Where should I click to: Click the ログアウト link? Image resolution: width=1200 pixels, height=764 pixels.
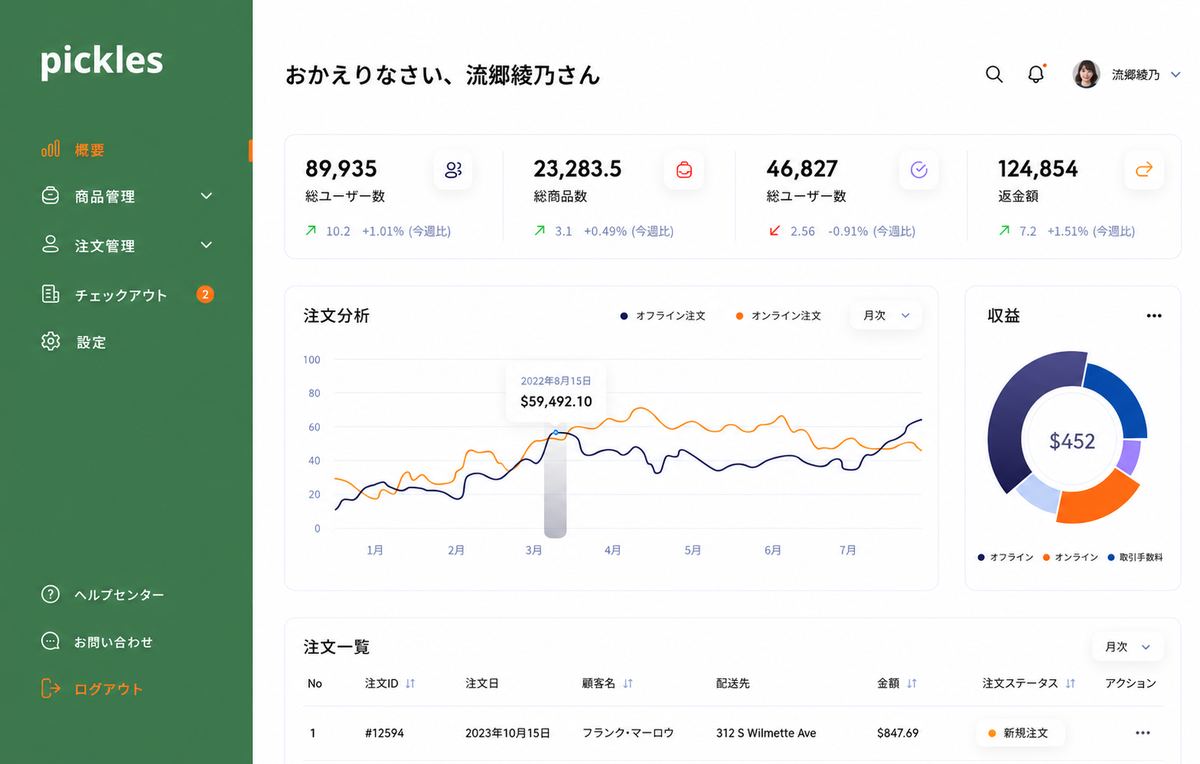tap(109, 689)
